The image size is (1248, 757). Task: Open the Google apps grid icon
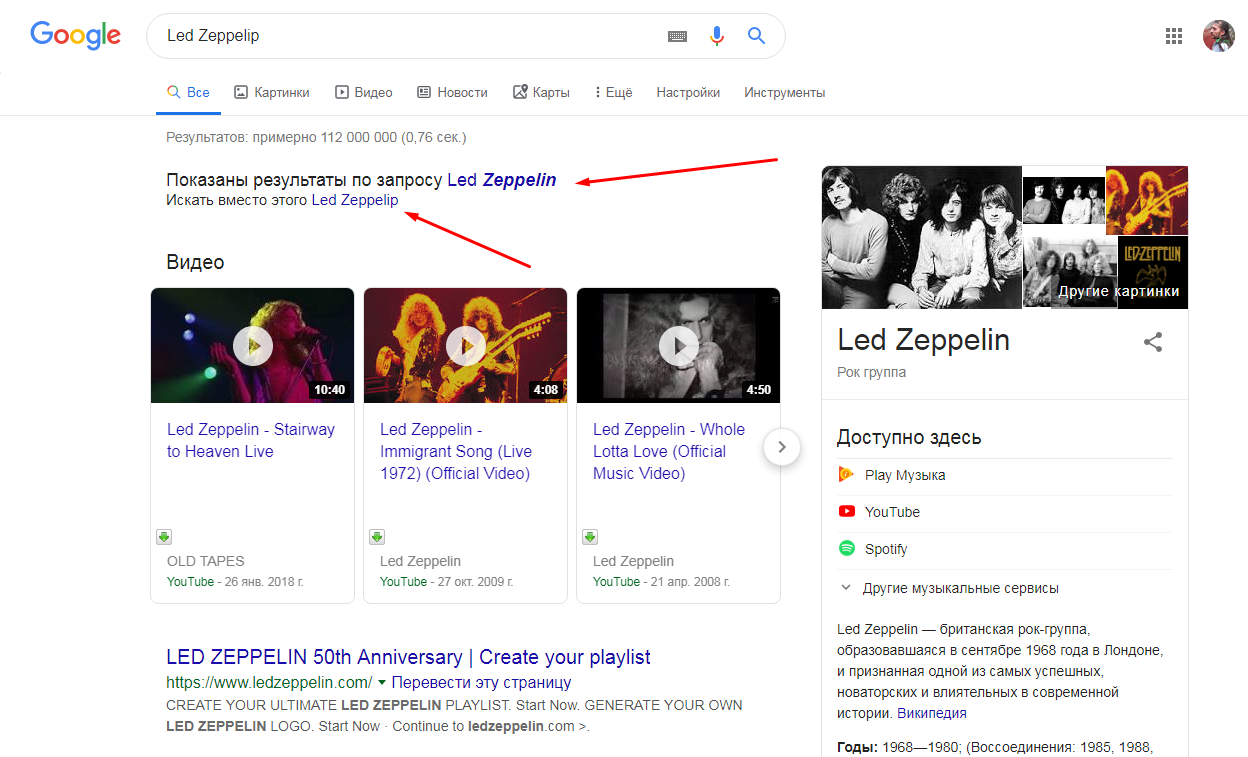point(1174,36)
